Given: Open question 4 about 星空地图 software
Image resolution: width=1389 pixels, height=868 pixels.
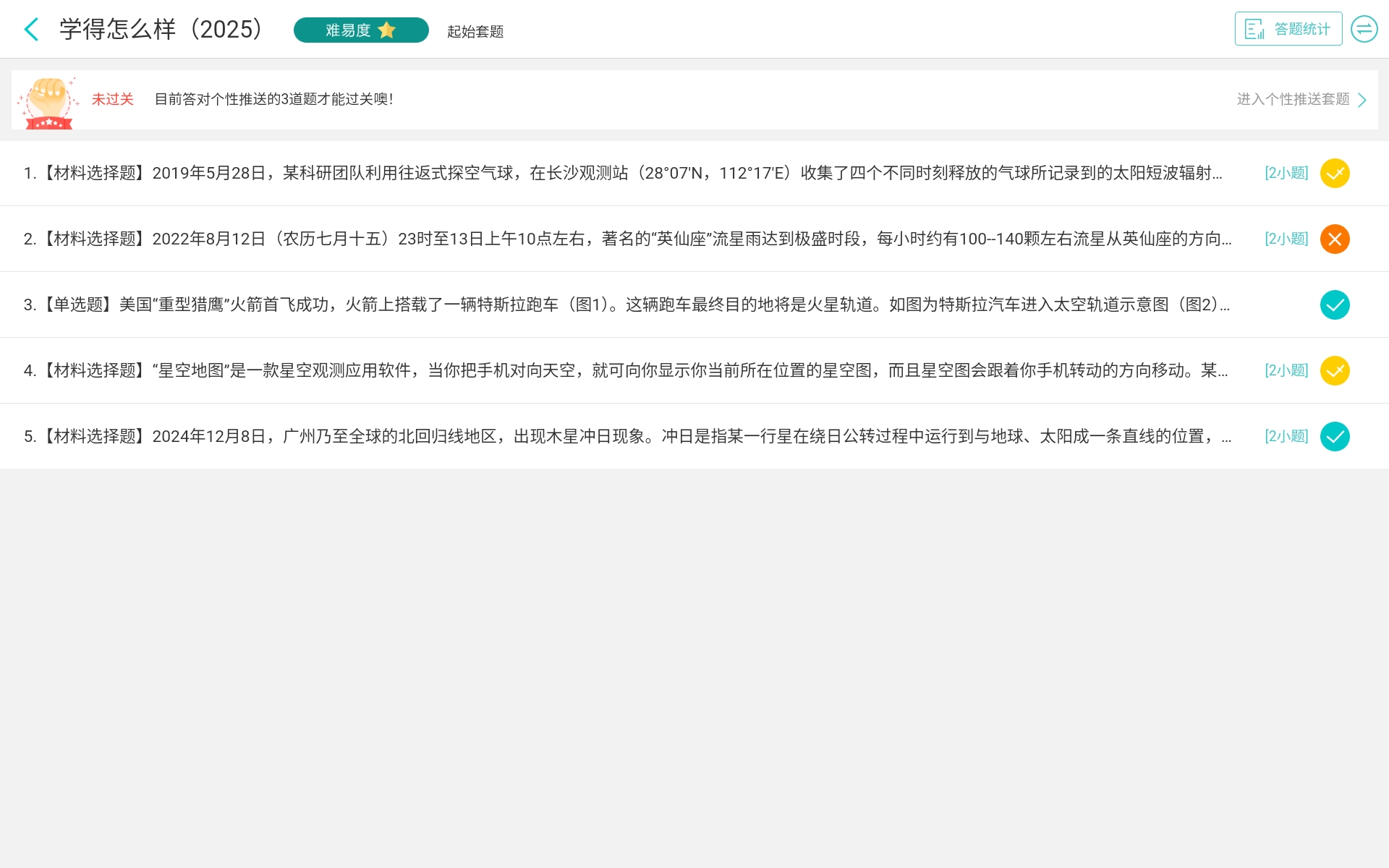Looking at the screenshot, I should [626, 371].
